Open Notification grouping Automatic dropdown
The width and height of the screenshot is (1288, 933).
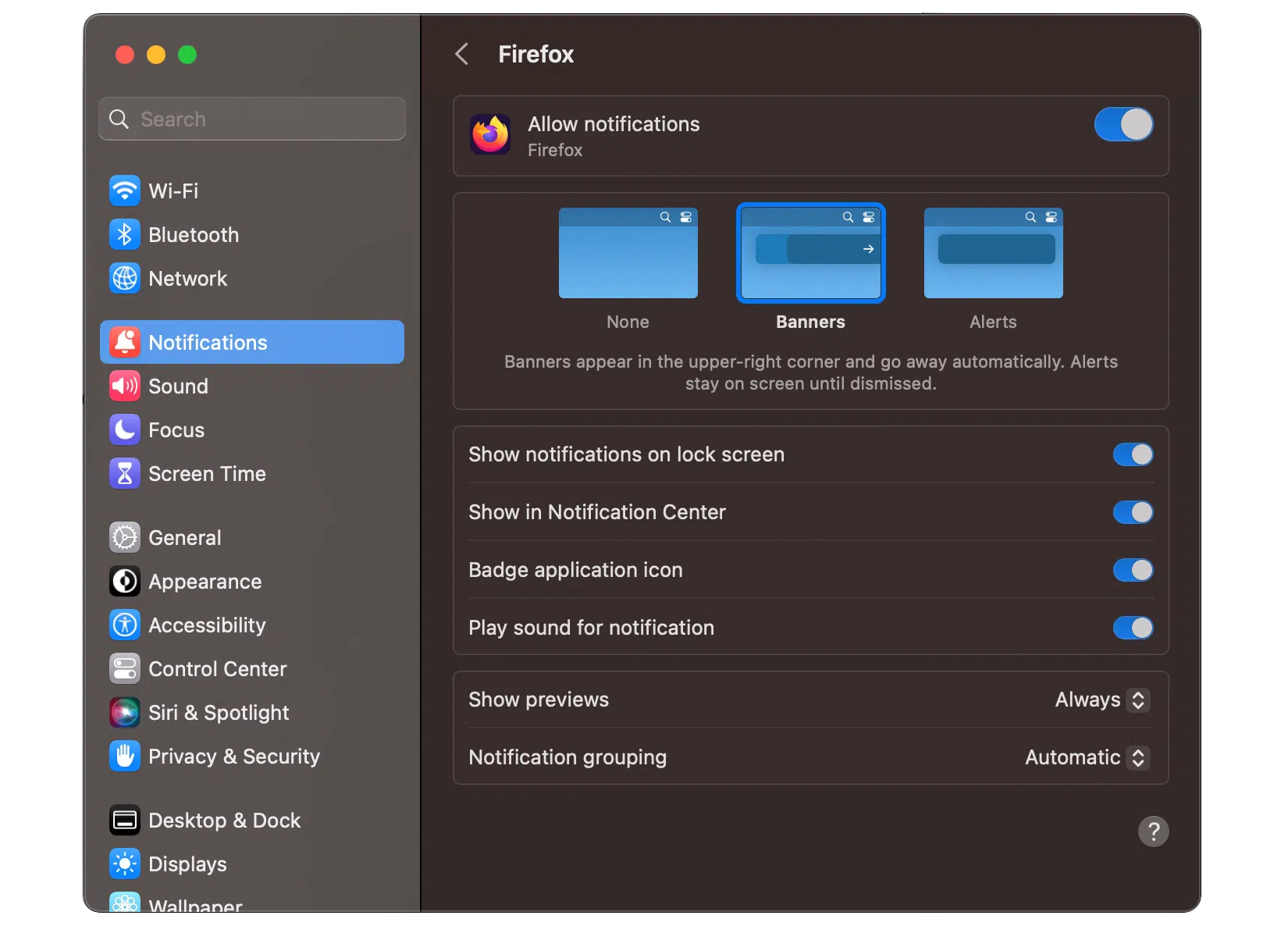point(1087,757)
